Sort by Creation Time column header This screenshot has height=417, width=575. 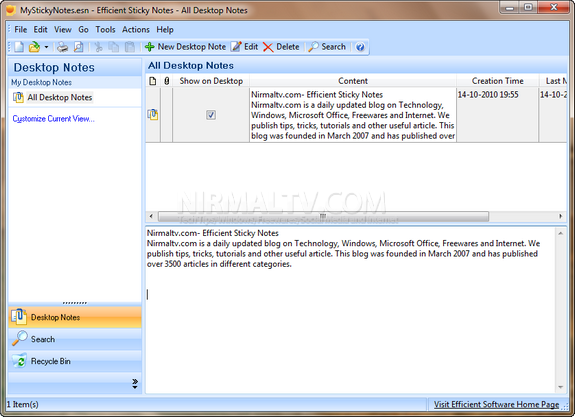[498, 81]
